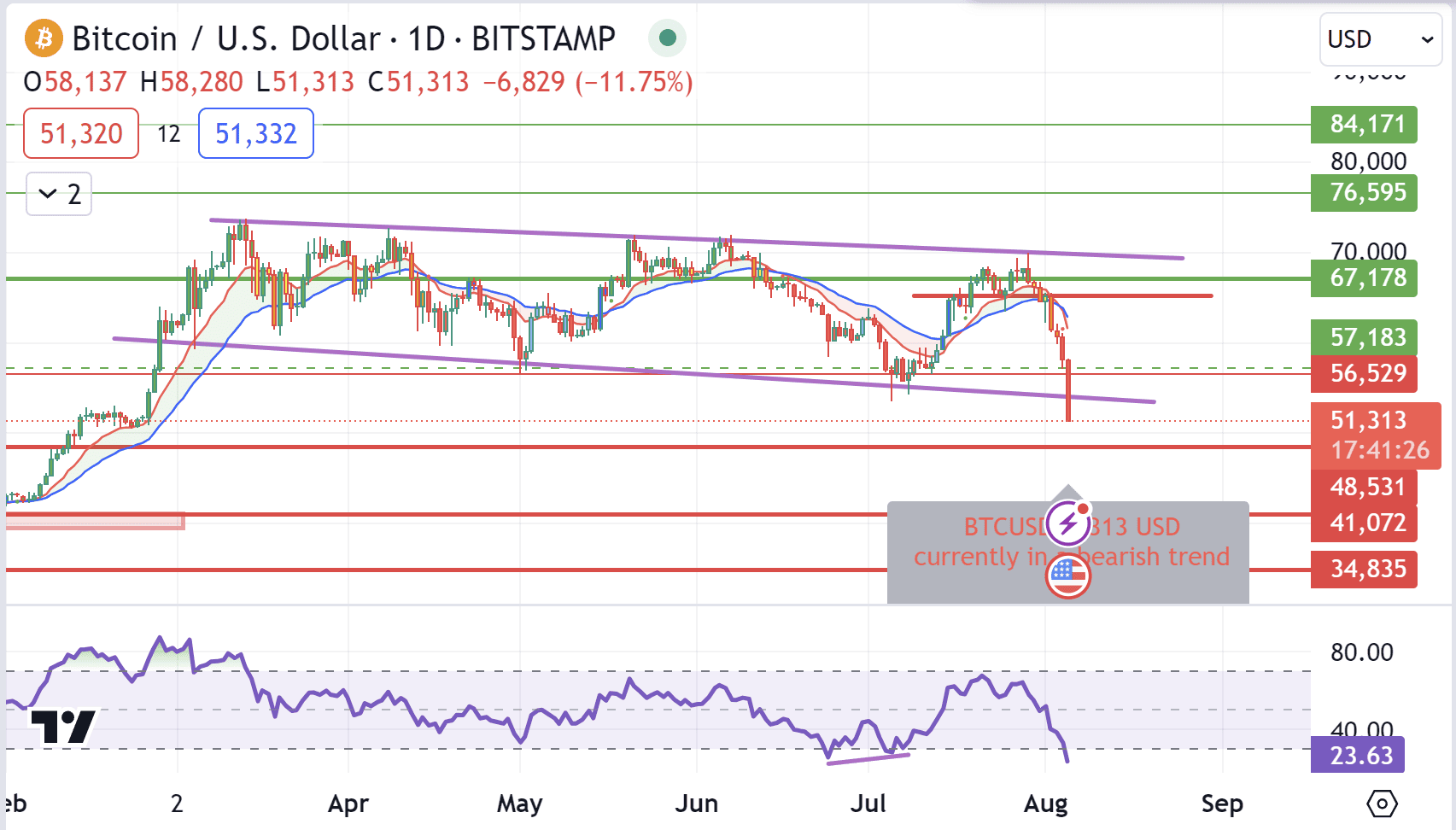The image size is (1456, 830).
Task: Click the spread value 12
Action: pos(168,134)
